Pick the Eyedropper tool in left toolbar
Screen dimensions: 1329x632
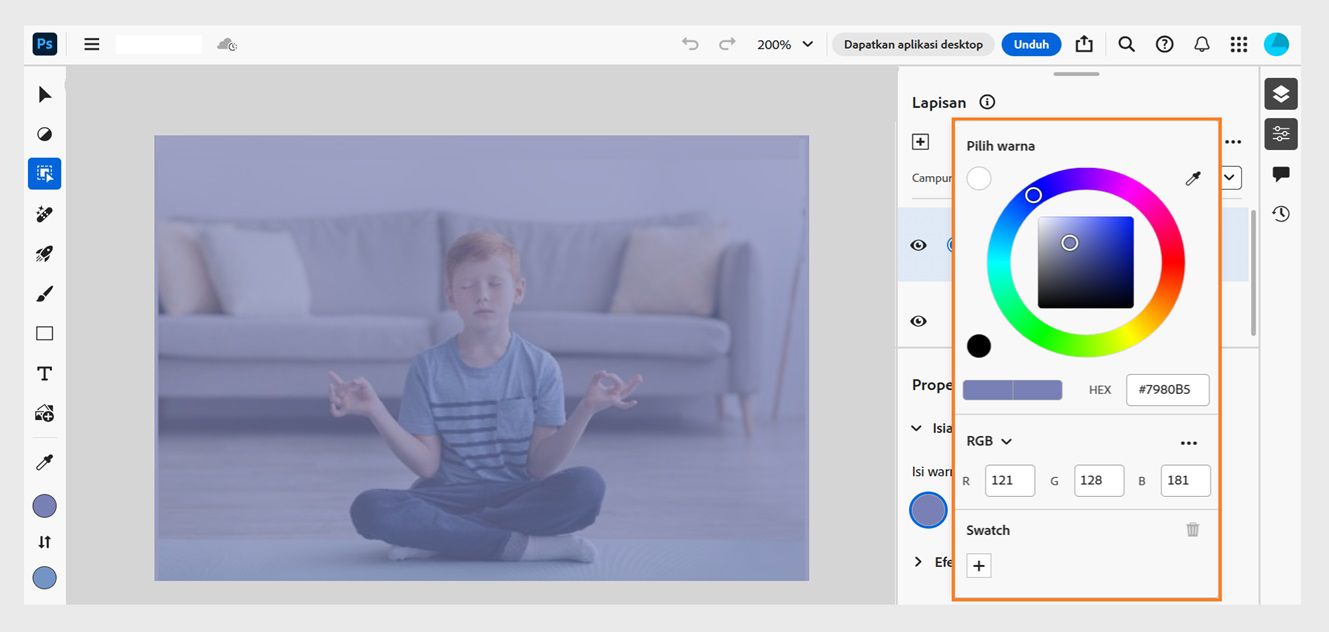[44, 463]
